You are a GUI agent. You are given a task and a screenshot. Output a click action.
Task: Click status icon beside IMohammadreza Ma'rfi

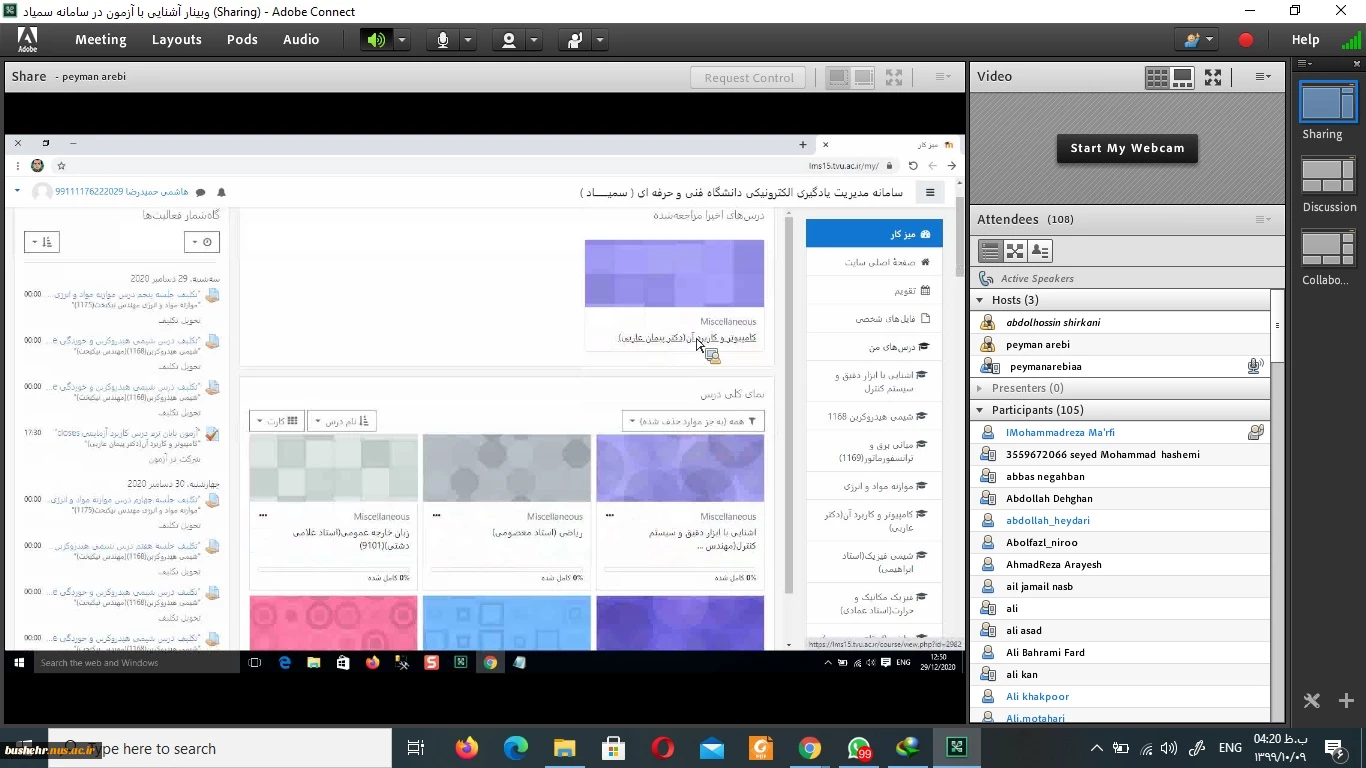click(x=1255, y=432)
